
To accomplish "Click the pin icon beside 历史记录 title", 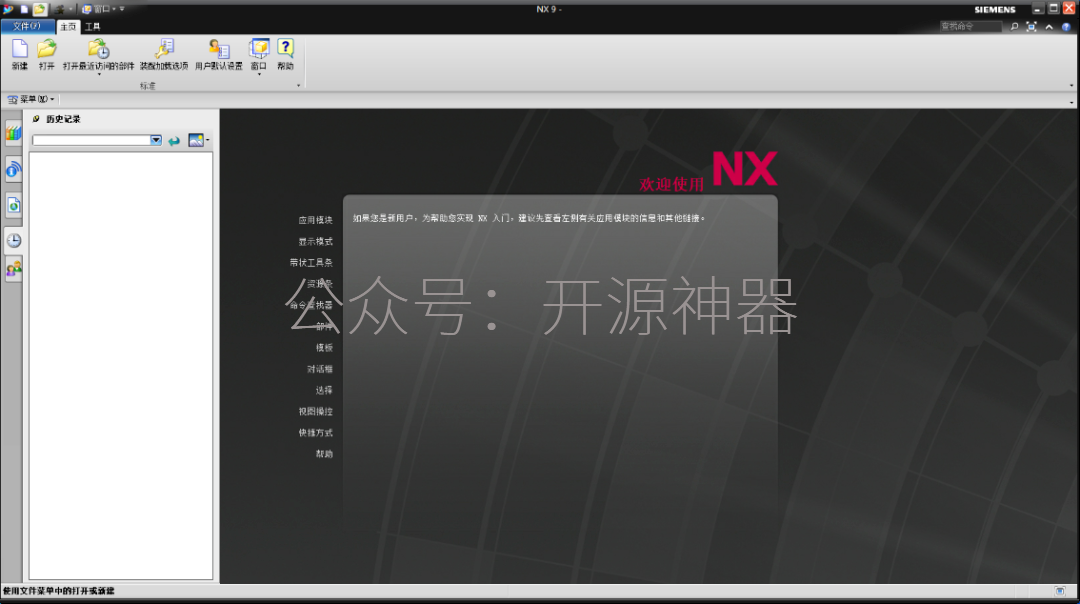I will pos(36,119).
